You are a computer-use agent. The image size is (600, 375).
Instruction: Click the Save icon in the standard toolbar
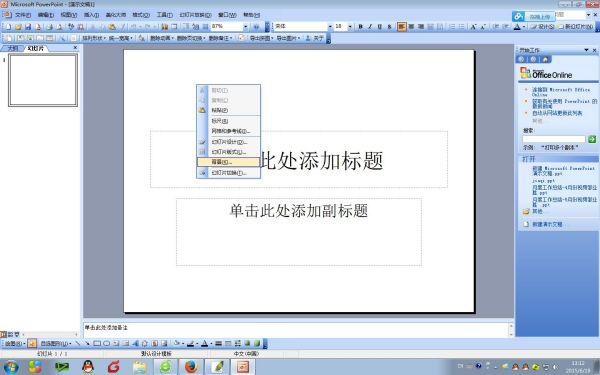(x=28, y=27)
